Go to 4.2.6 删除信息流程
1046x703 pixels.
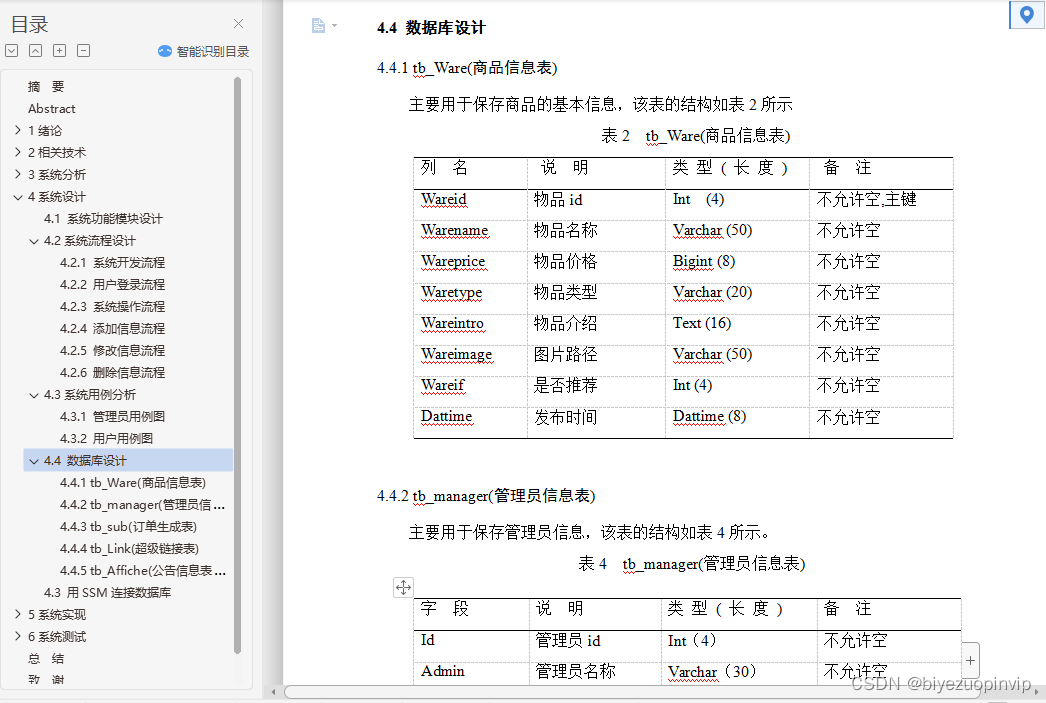[x=112, y=373]
